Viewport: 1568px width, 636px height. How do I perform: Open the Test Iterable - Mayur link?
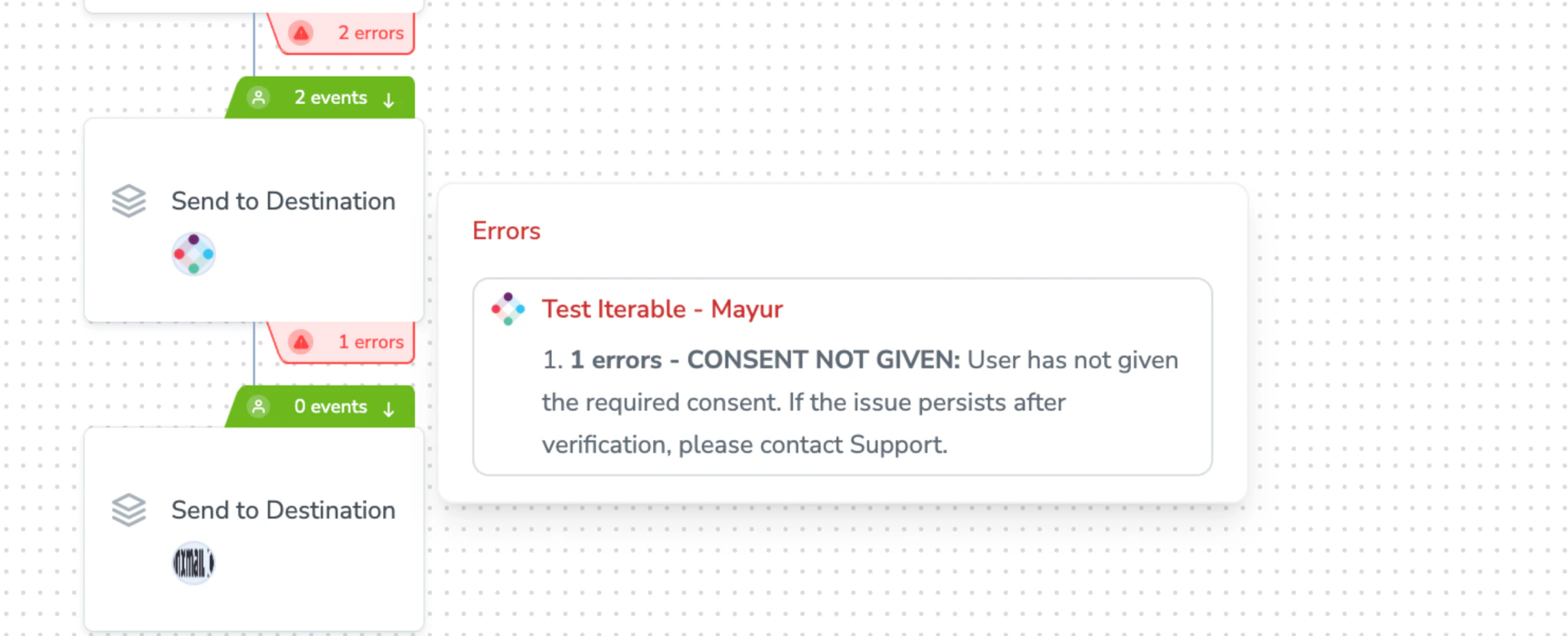[x=661, y=308]
